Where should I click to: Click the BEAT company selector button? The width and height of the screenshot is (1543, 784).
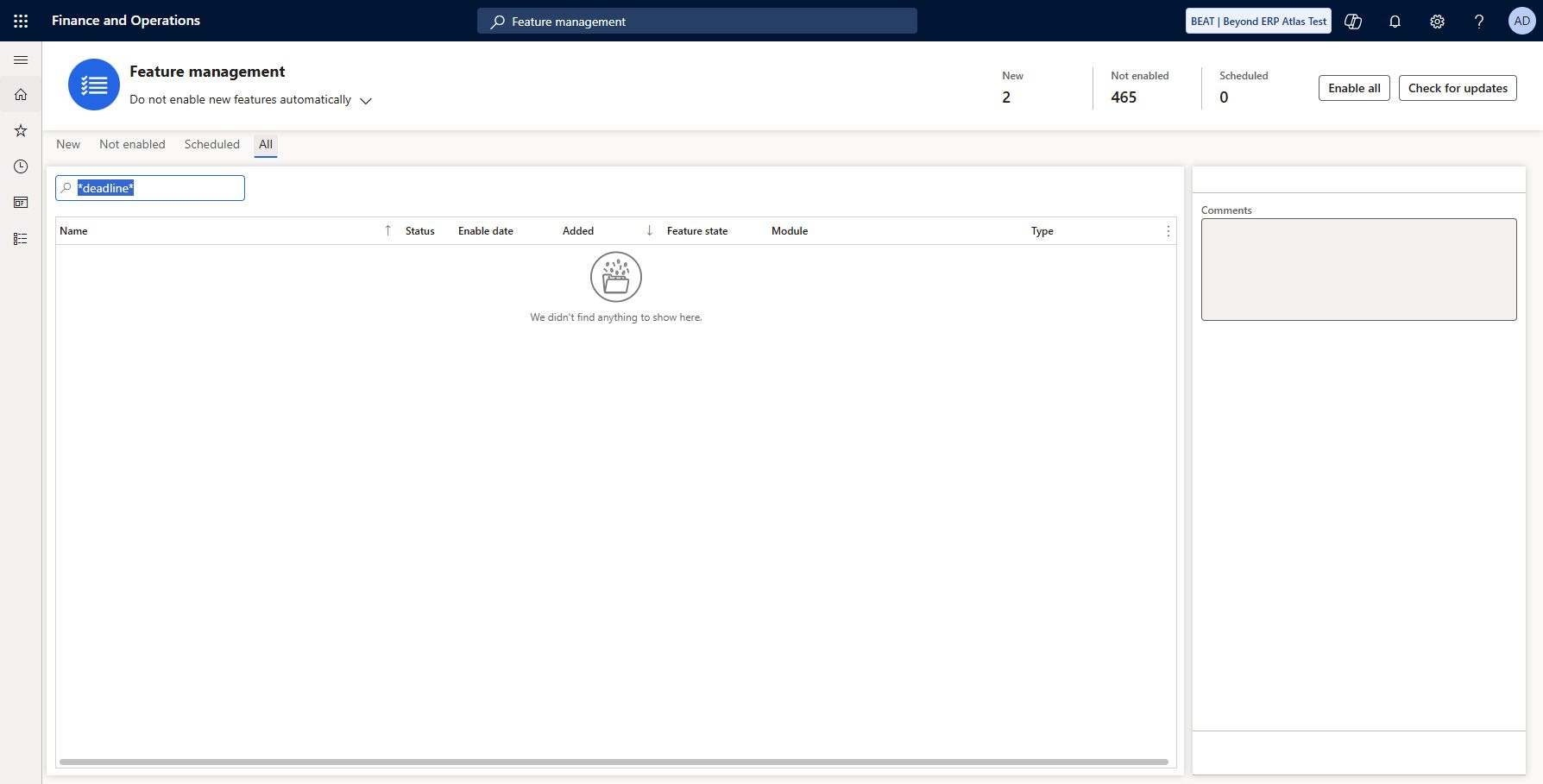click(x=1258, y=22)
